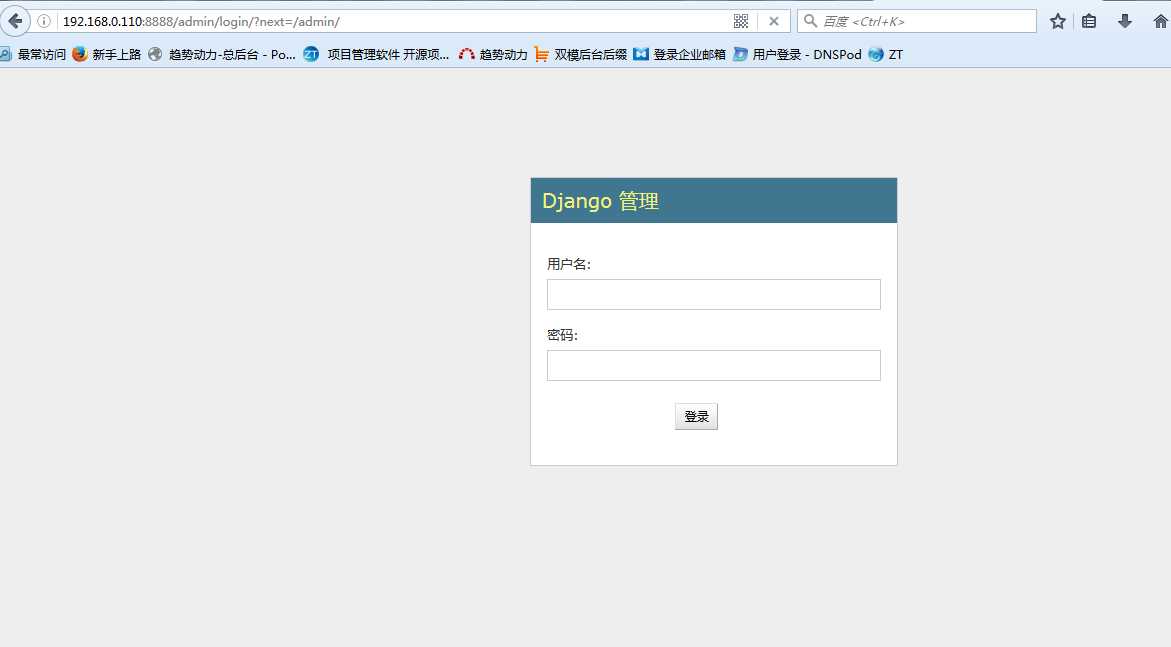Stop page loading with the X button
This screenshot has height=647, width=1171.
[x=774, y=21]
